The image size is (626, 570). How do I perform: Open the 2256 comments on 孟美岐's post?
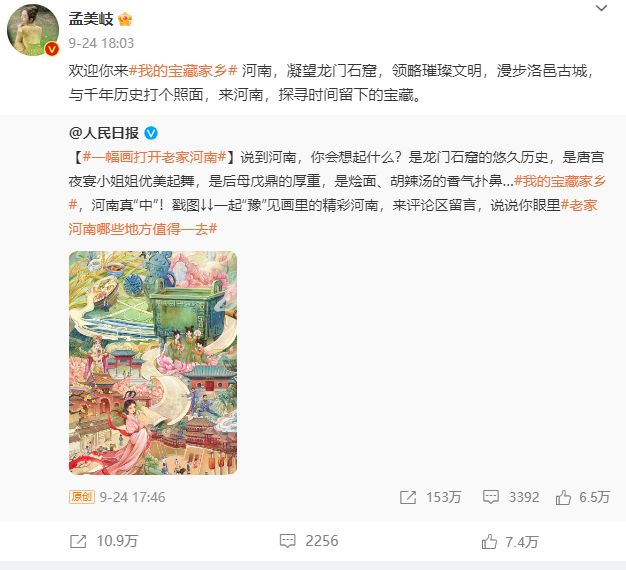(309, 541)
